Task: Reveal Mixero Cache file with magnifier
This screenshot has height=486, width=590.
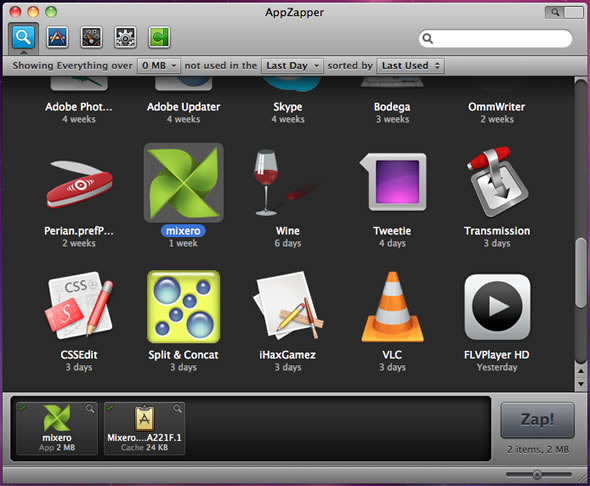Action: tap(178, 408)
